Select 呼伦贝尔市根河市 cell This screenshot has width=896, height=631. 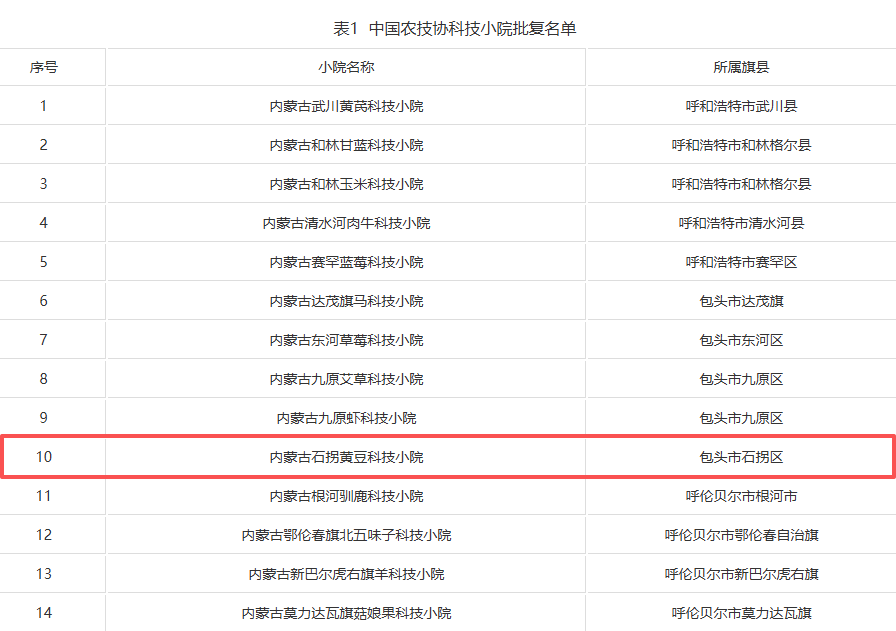pyautogui.click(x=741, y=496)
